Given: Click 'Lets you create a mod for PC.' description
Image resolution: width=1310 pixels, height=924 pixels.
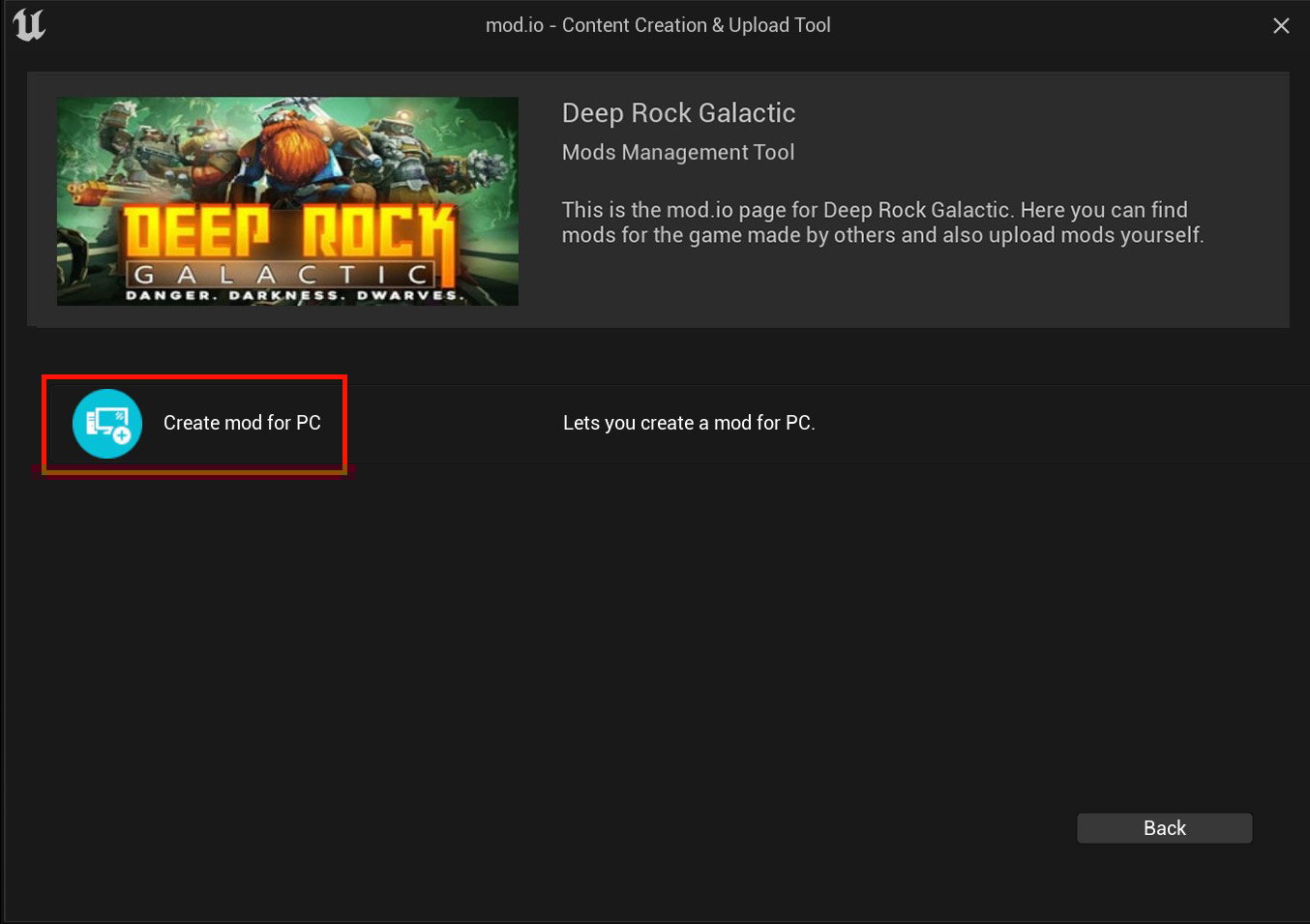Looking at the screenshot, I should 689,423.
